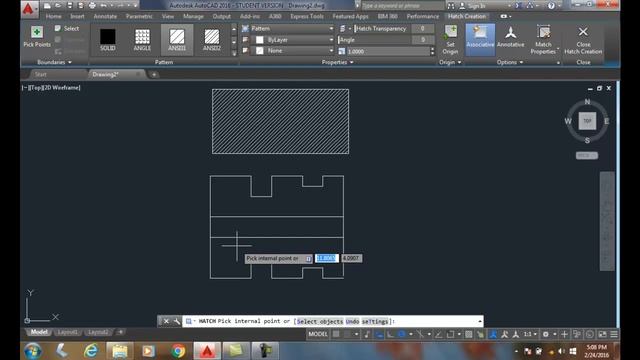Click the TOP face of the ViewCube
The width and height of the screenshot is (640, 360).
coord(587,121)
